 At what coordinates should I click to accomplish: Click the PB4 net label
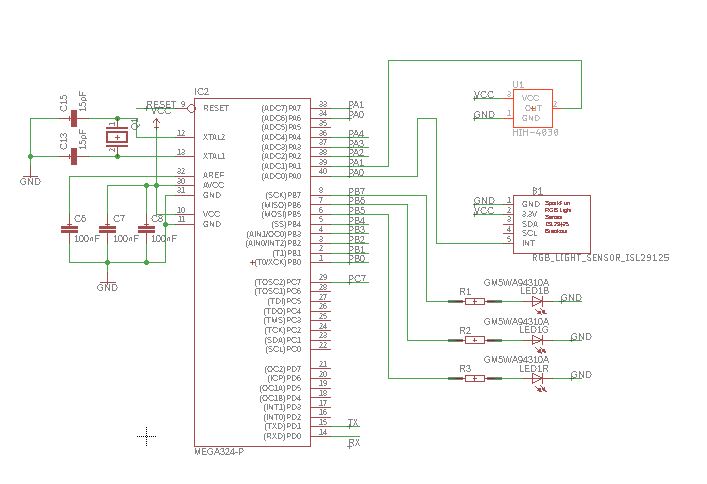point(357,221)
